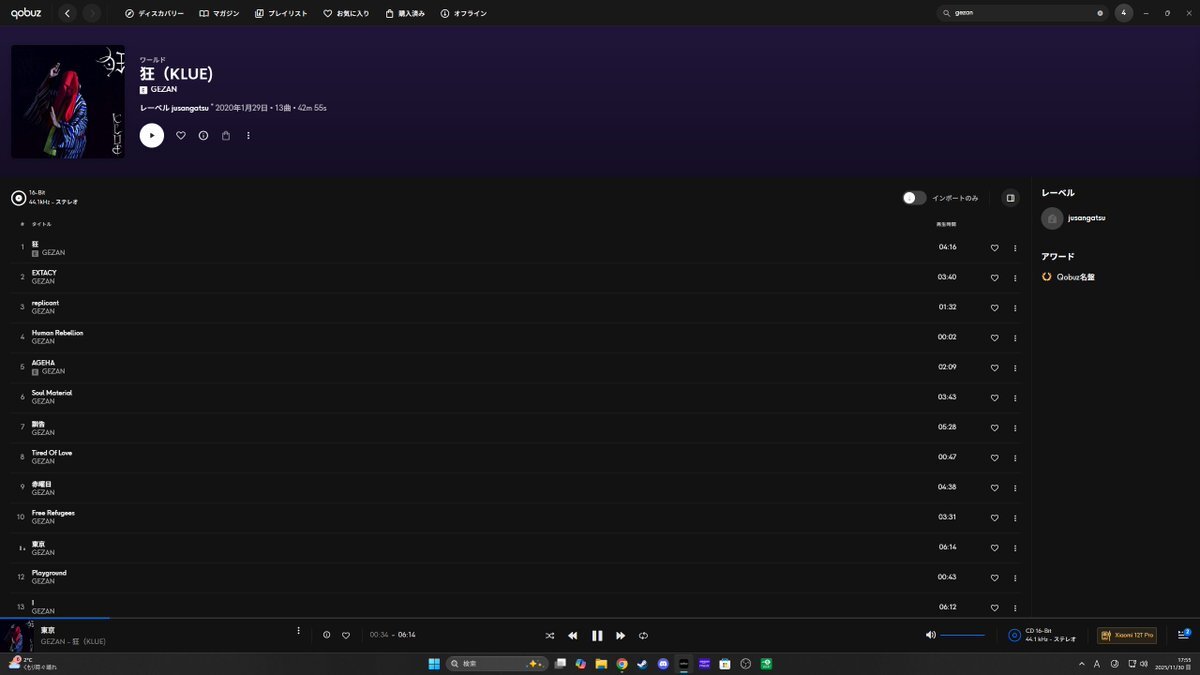Viewport: 1200px width, 675px height.
Task: Open the ディスカバリー tab
Action: click(154, 13)
